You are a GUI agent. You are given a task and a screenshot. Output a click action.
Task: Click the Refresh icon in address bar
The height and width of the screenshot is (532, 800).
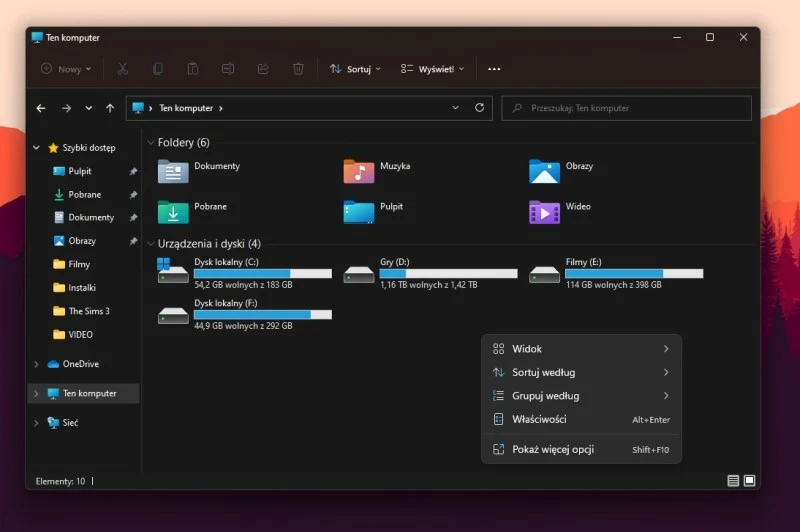click(x=480, y=108)
